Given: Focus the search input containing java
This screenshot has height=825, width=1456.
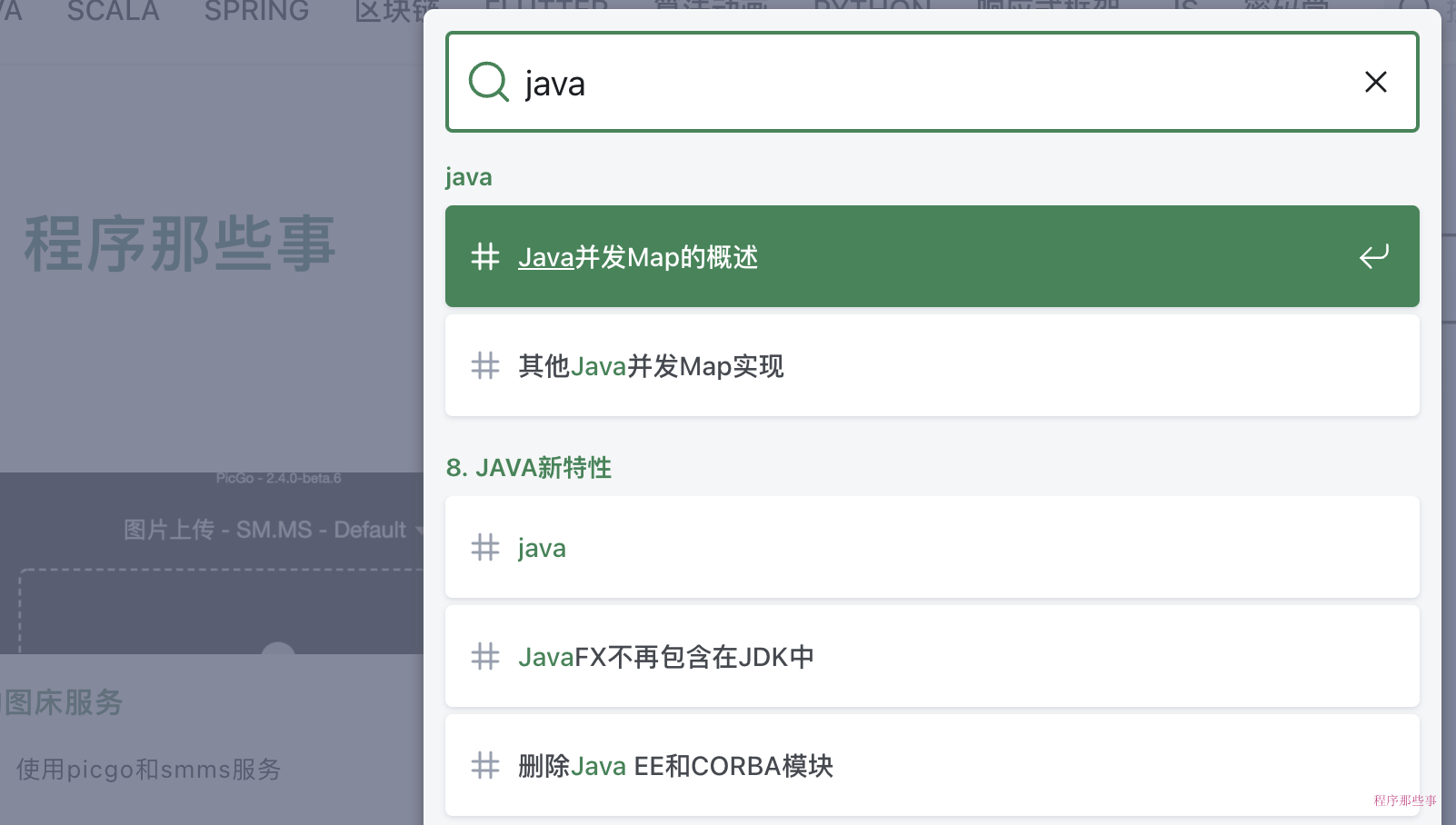Looking at the screenshot, I should pyautogui.click(x=909, y=83).
